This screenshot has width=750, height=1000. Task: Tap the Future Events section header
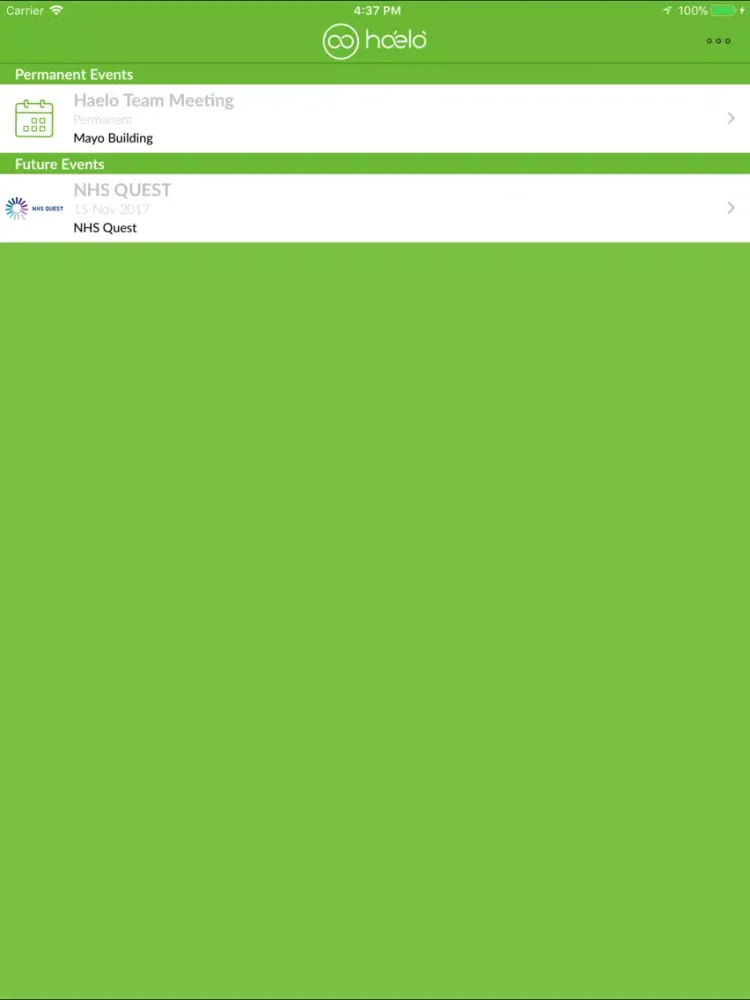point(375,164)
